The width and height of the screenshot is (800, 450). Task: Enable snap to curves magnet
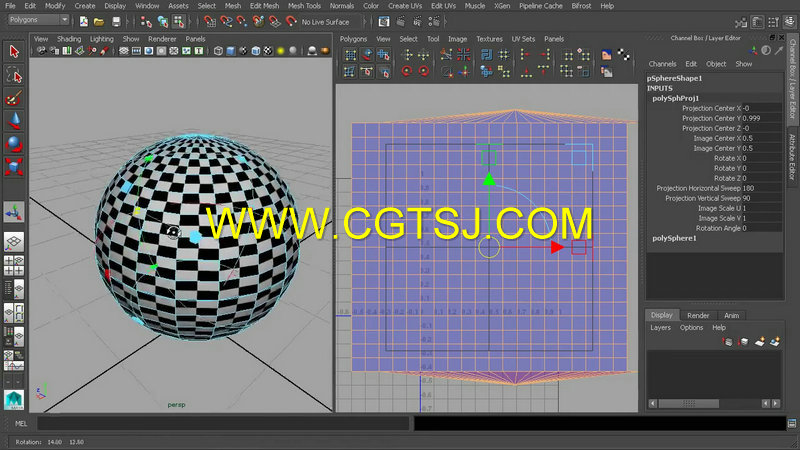226,21
